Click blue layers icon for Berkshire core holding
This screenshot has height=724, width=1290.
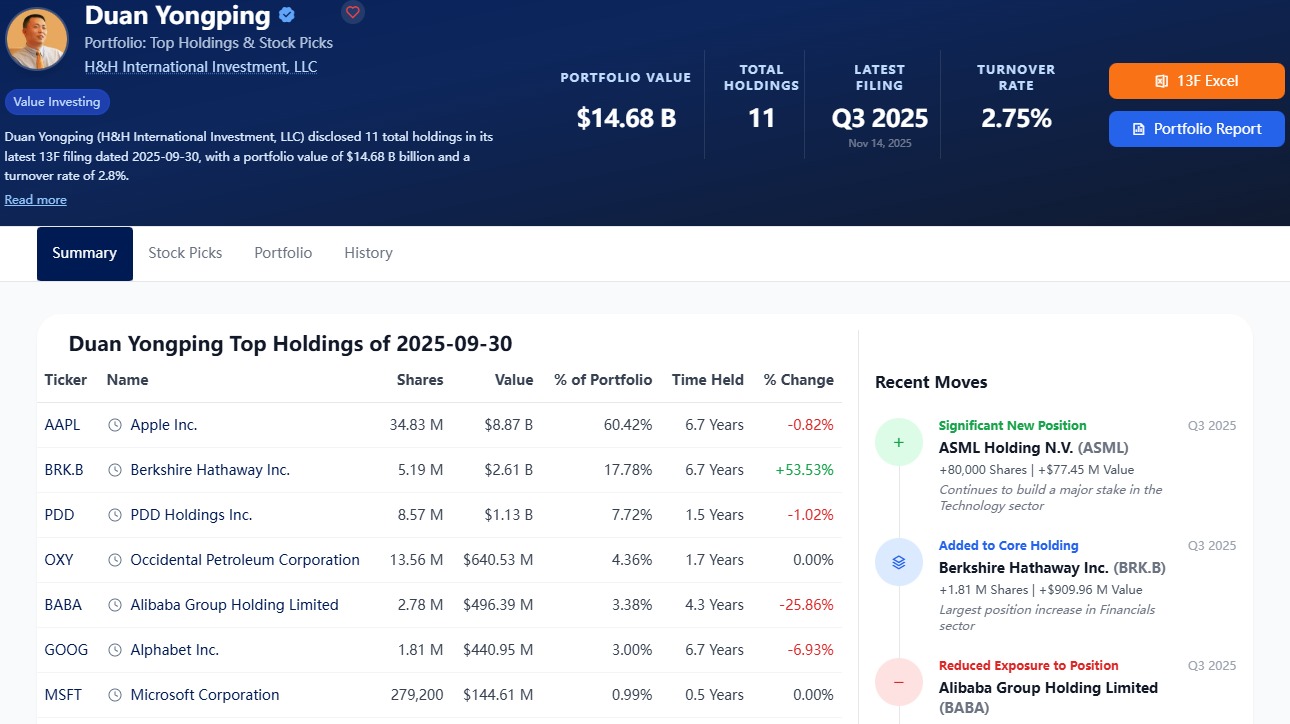coord(898,562)
